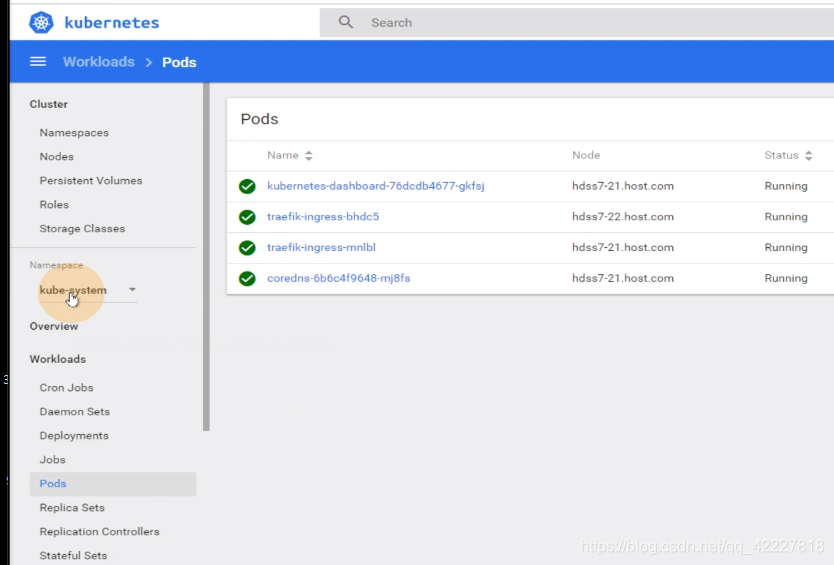Open Replica Sets in sidebar
Image resolution: width=834 pixels, height=565 pixels.
(72, 508)
